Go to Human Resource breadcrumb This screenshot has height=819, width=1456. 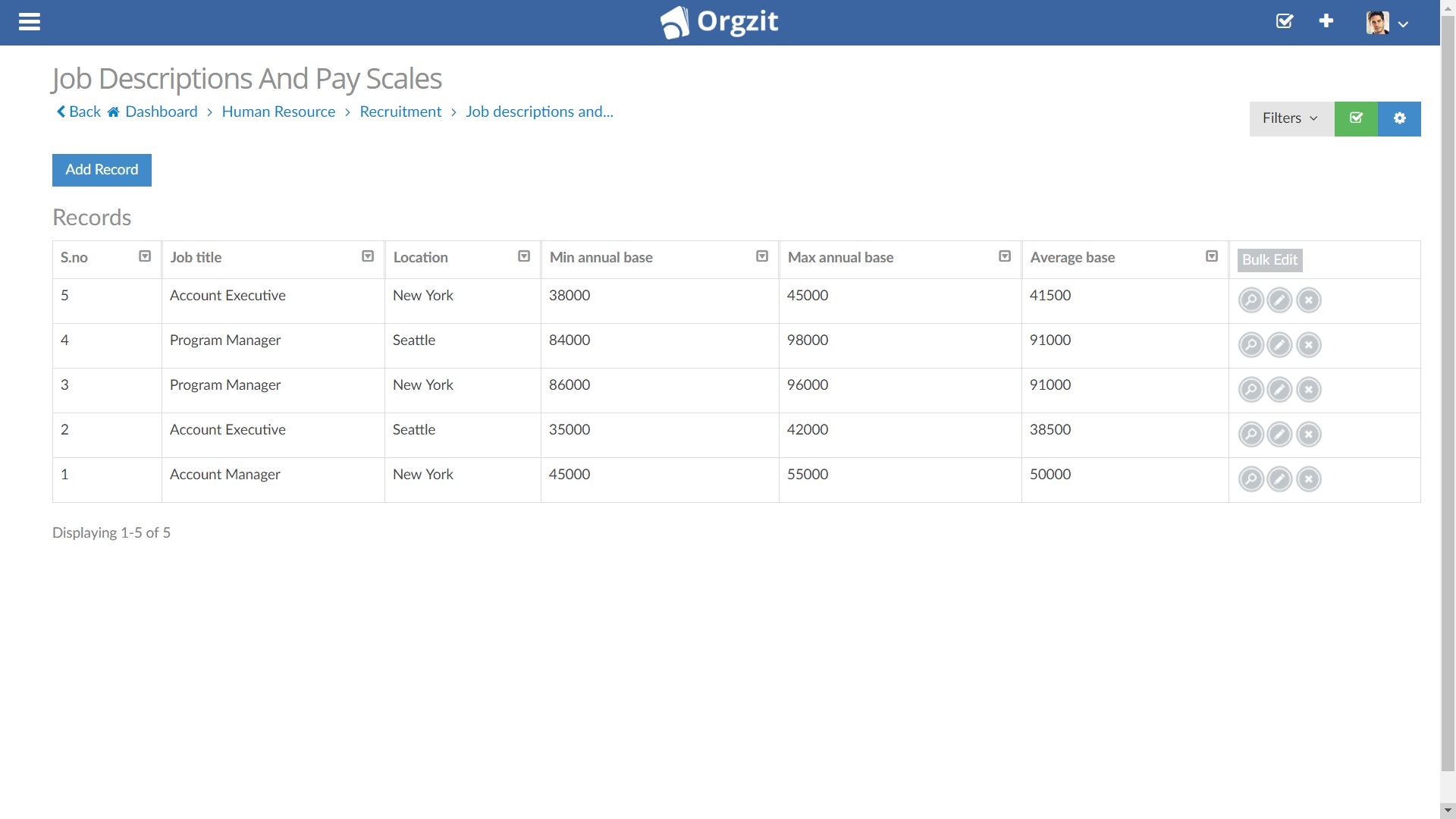pos(278,111)
